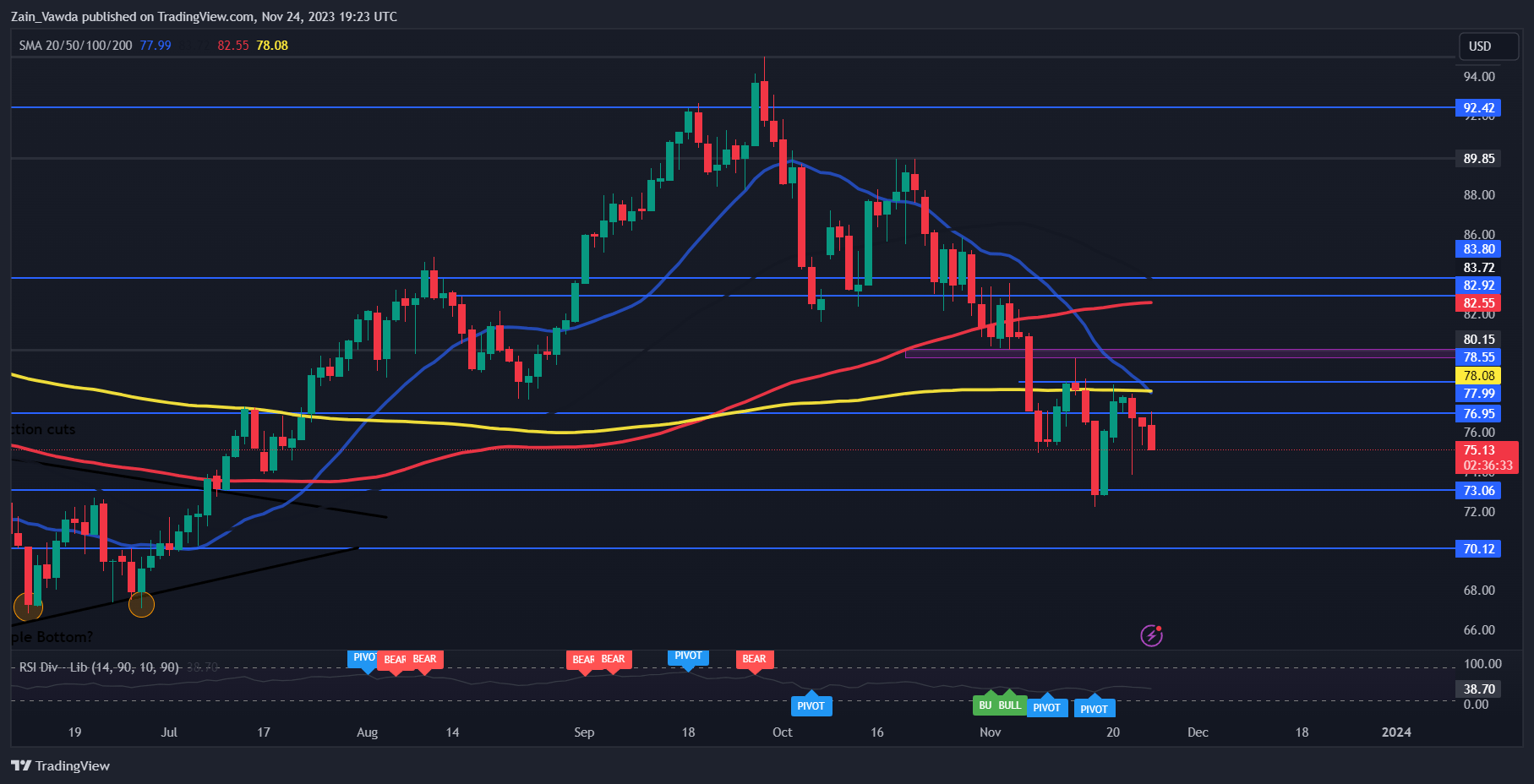
Task: Click the lone BEAR marker before October
Action: [x=754, y=660]
